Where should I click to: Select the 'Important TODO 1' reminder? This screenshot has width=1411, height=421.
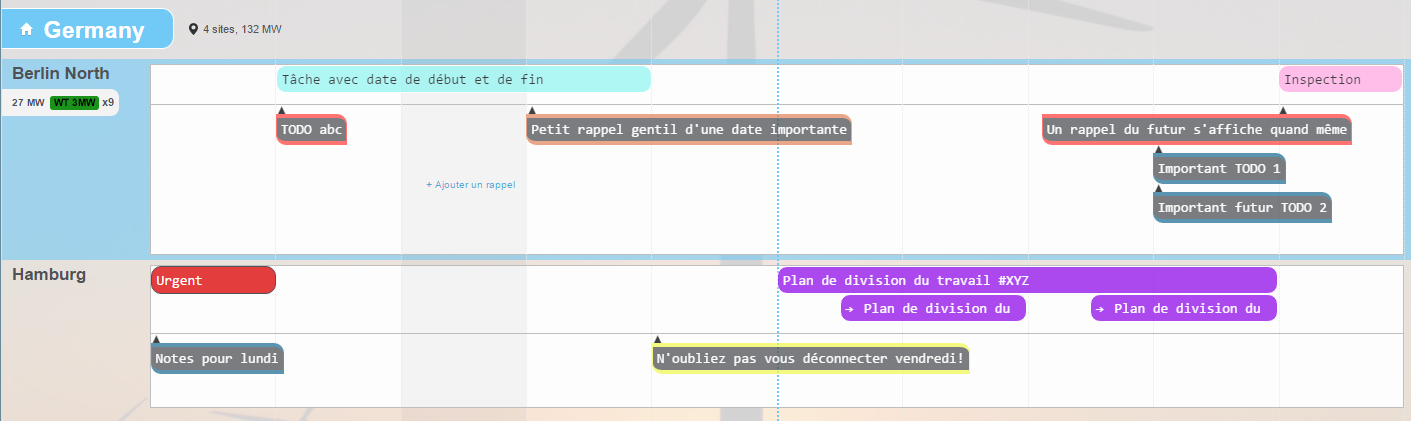1218,169
